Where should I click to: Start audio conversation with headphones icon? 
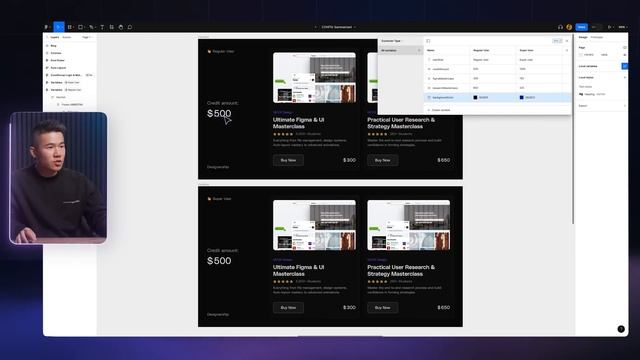point(560,27)
